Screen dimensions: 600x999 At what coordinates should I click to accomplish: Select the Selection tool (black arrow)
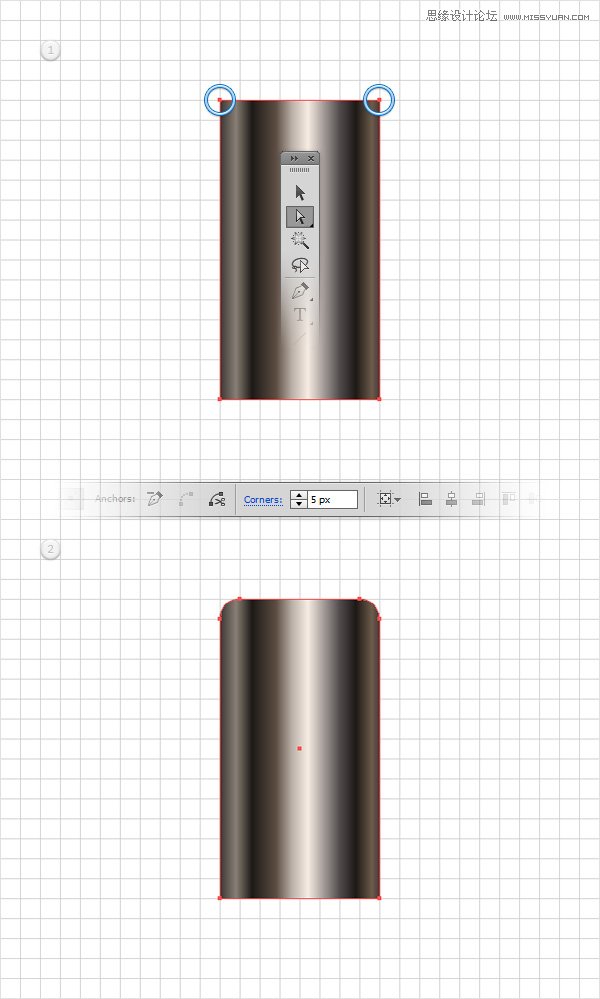click(x=300, y=192)
